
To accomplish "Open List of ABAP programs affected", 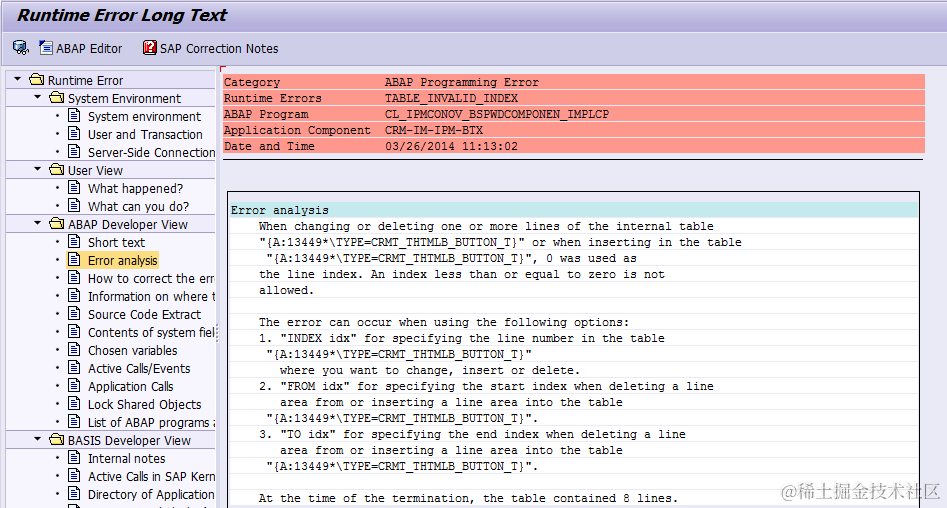I will [151, 422].
